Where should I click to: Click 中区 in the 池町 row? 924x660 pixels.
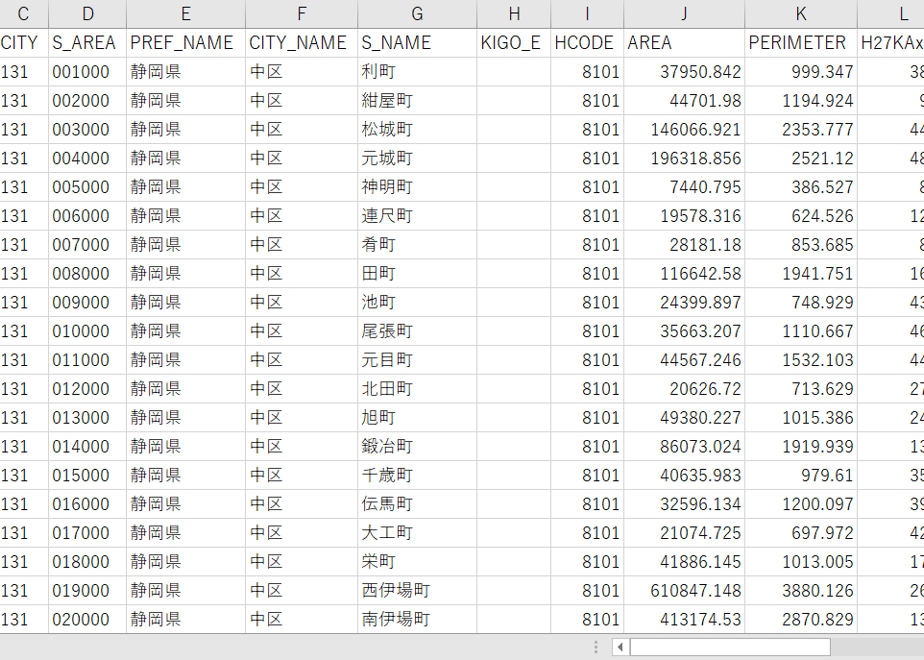tap(301, 302)
